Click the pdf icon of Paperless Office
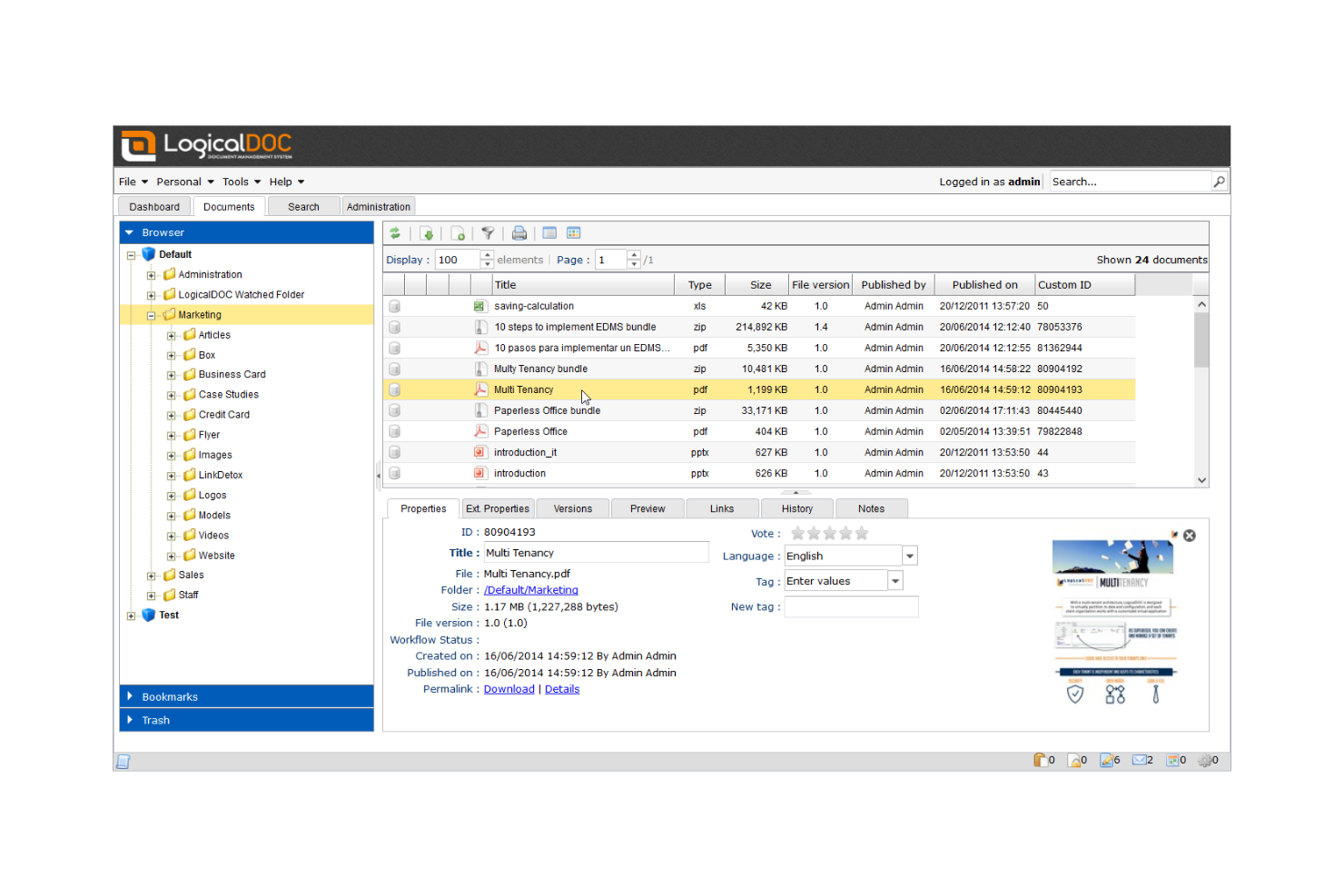The width and height of the screenshot is (1344, 896). click(480, 431)
